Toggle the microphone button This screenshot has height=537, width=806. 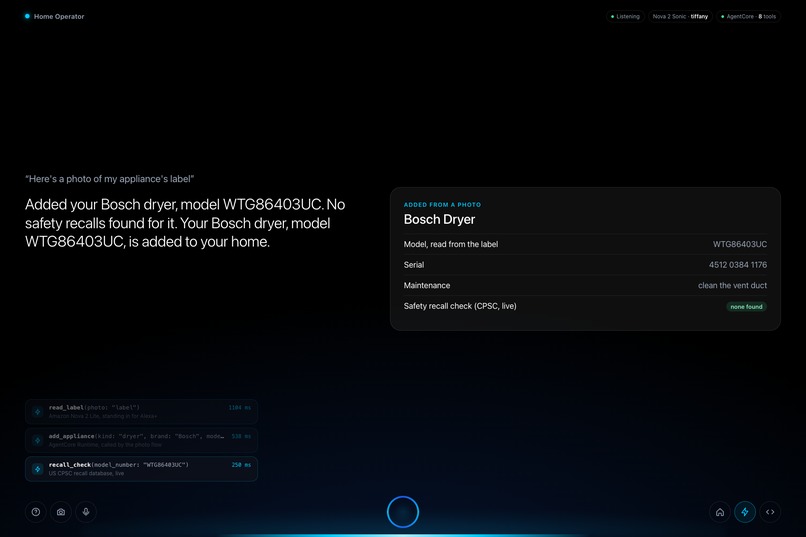pos(86,512)
